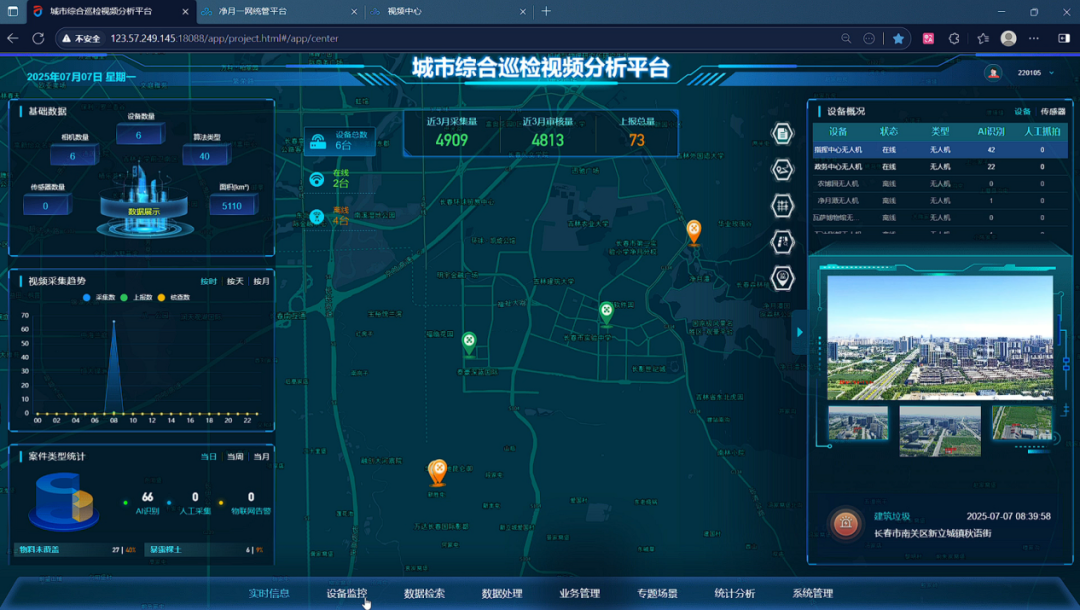Click the grid hexagon icon on map

point(782,206)
